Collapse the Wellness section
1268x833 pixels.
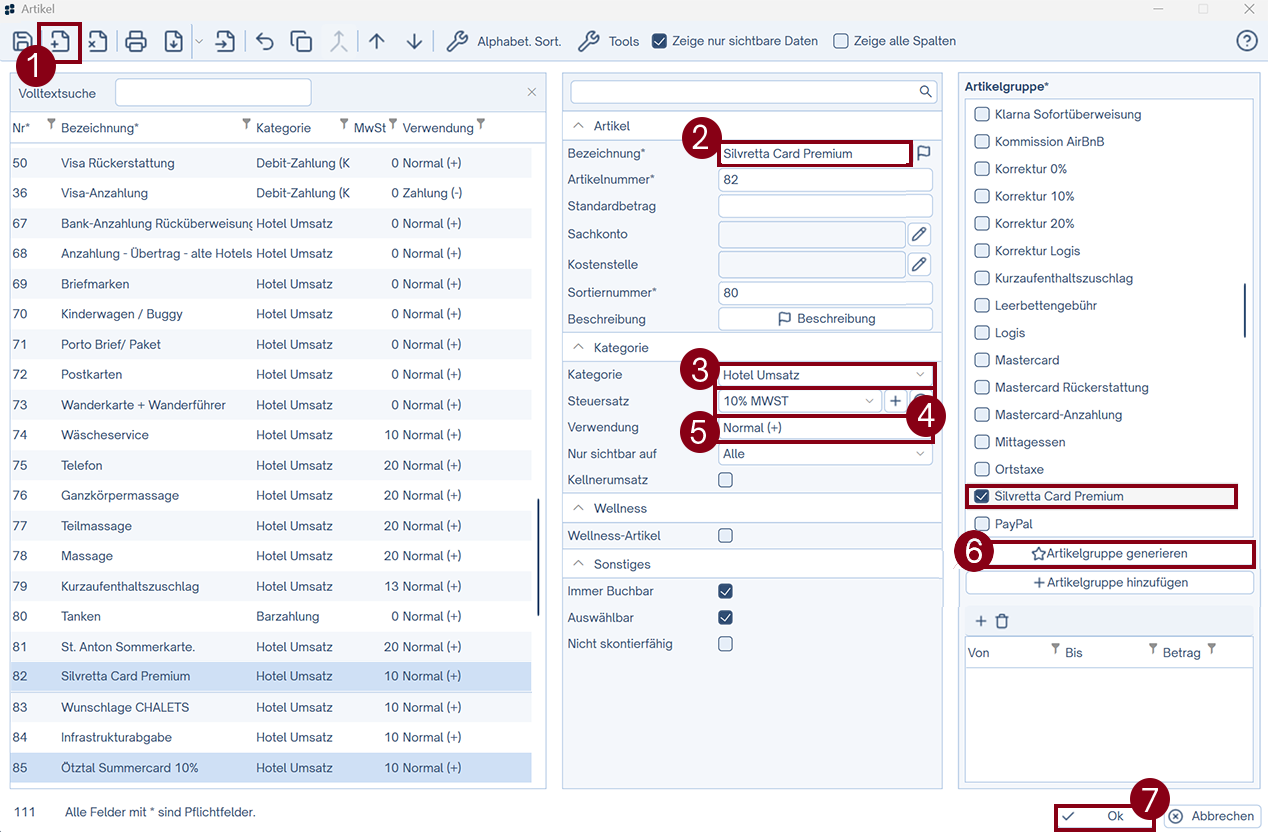click(578, 508)
